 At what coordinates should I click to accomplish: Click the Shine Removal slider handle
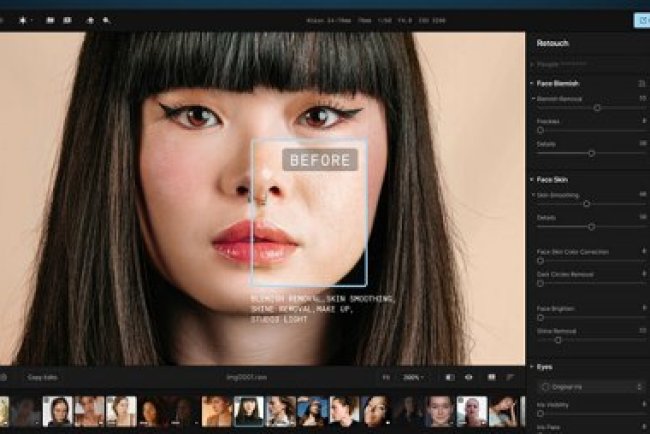tap(558, 340)
